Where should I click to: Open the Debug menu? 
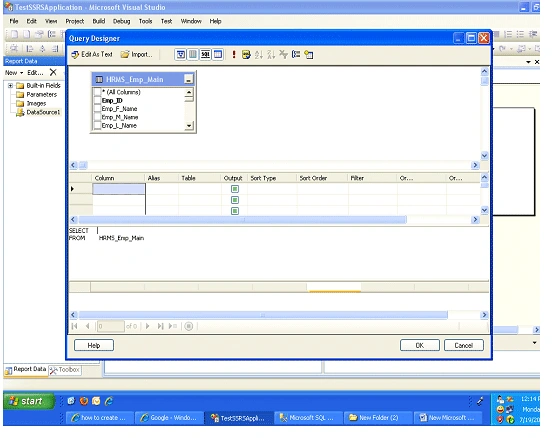(122, 21)
